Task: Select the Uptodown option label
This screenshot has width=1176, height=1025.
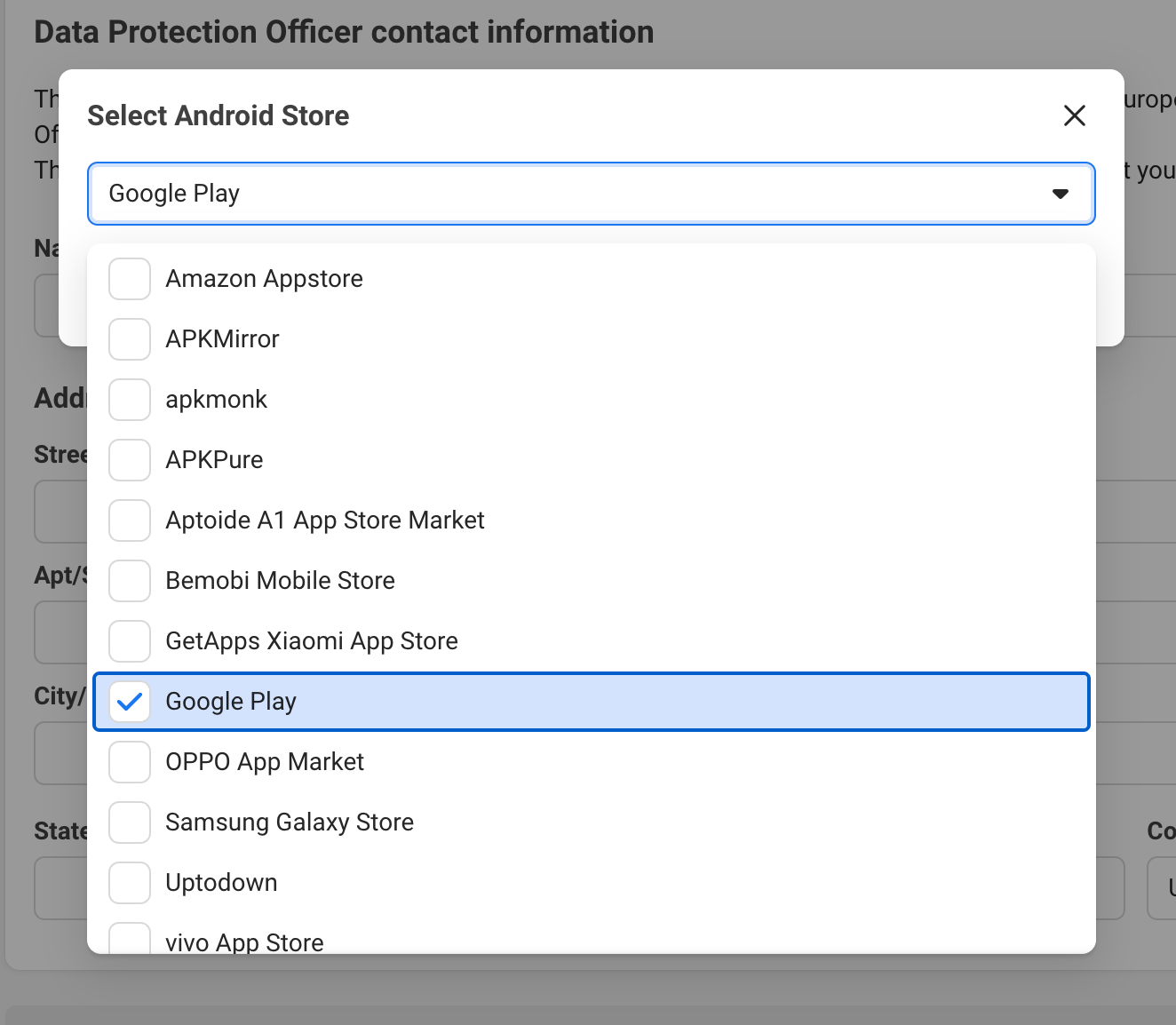Action: pyautogui.click(x=221, y=883)
